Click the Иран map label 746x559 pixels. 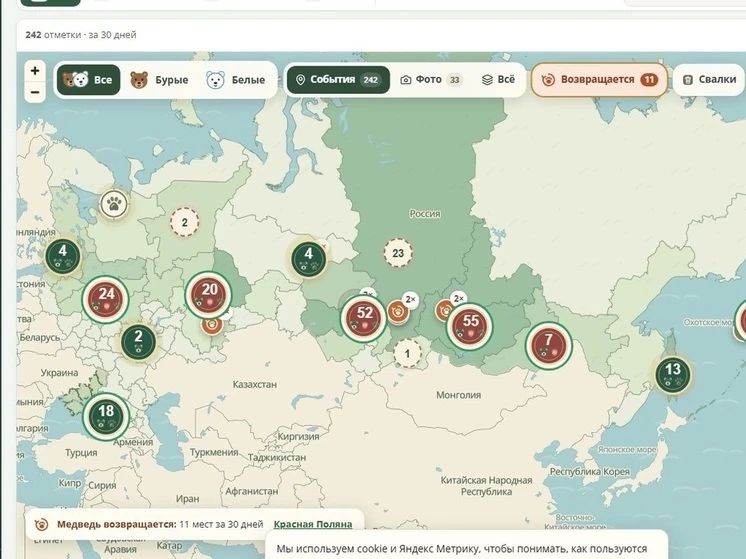187,499
